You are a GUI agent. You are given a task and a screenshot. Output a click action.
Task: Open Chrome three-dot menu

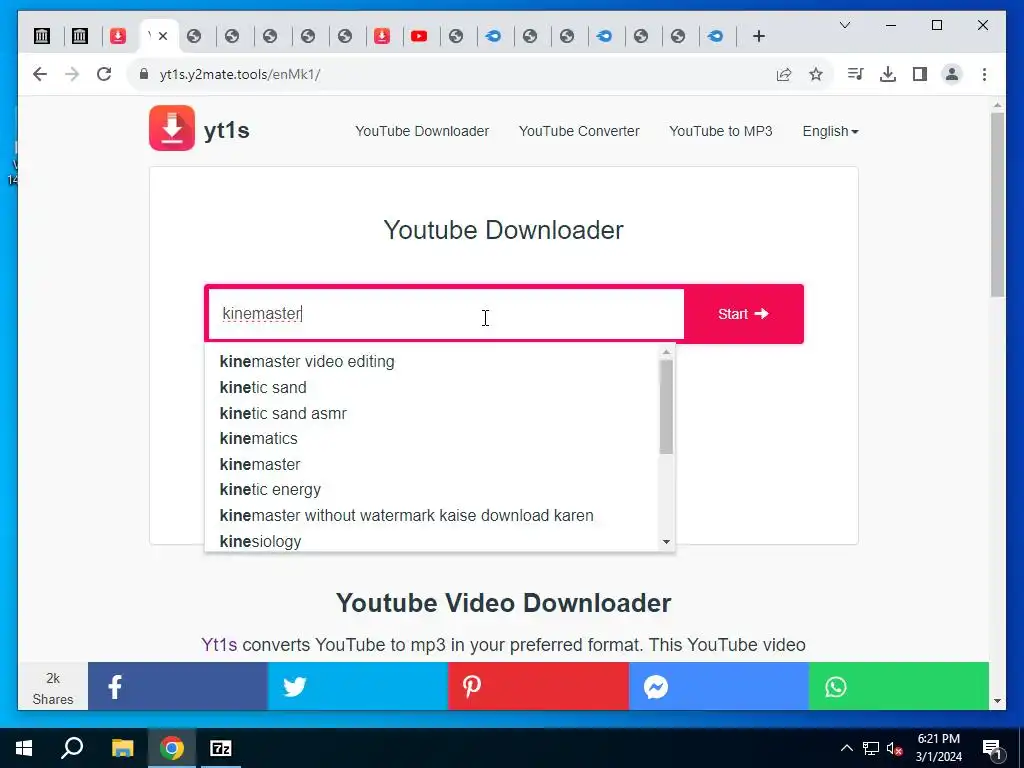tap(984, 74)
